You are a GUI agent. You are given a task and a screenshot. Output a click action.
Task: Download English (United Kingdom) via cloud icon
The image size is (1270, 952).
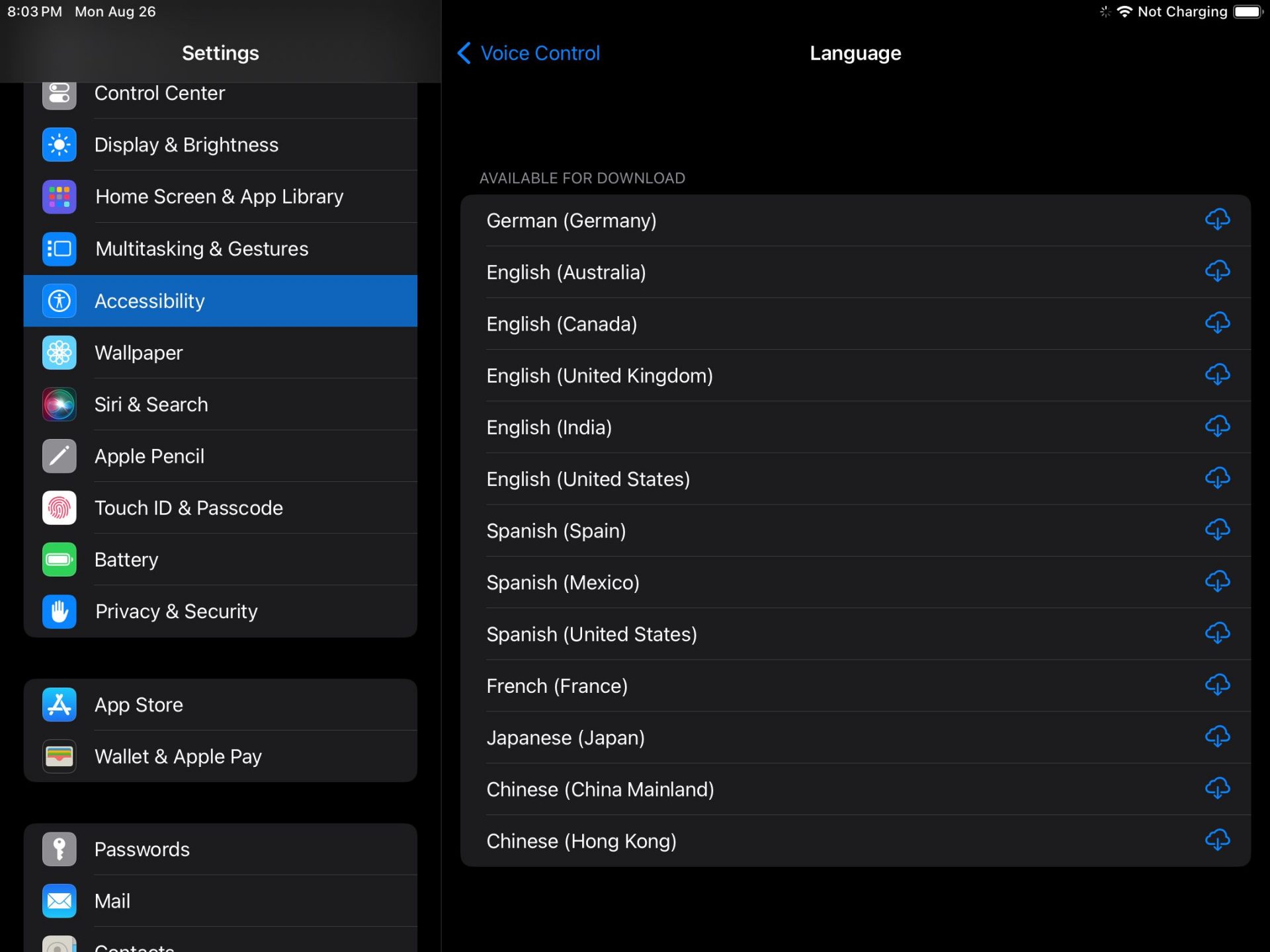(x=1216, y=375)
